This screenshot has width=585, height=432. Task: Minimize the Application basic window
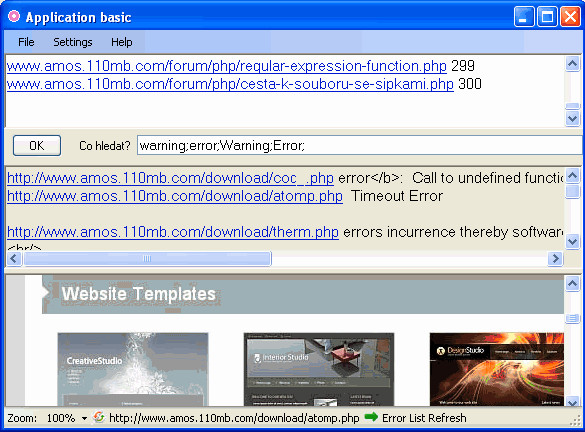point(523,17)
